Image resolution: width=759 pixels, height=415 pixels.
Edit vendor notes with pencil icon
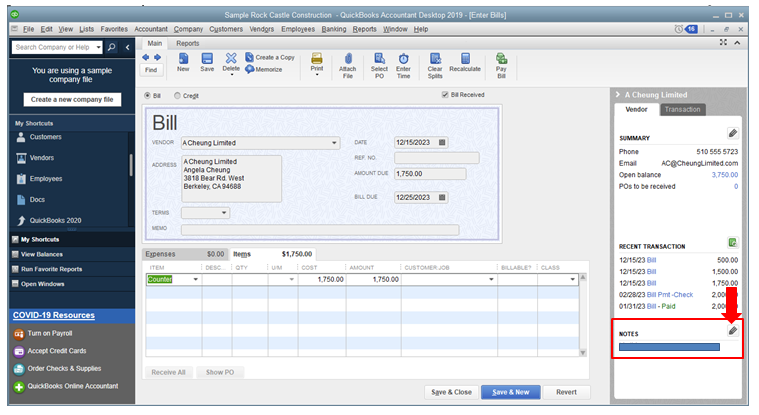[x=732, y=330]
